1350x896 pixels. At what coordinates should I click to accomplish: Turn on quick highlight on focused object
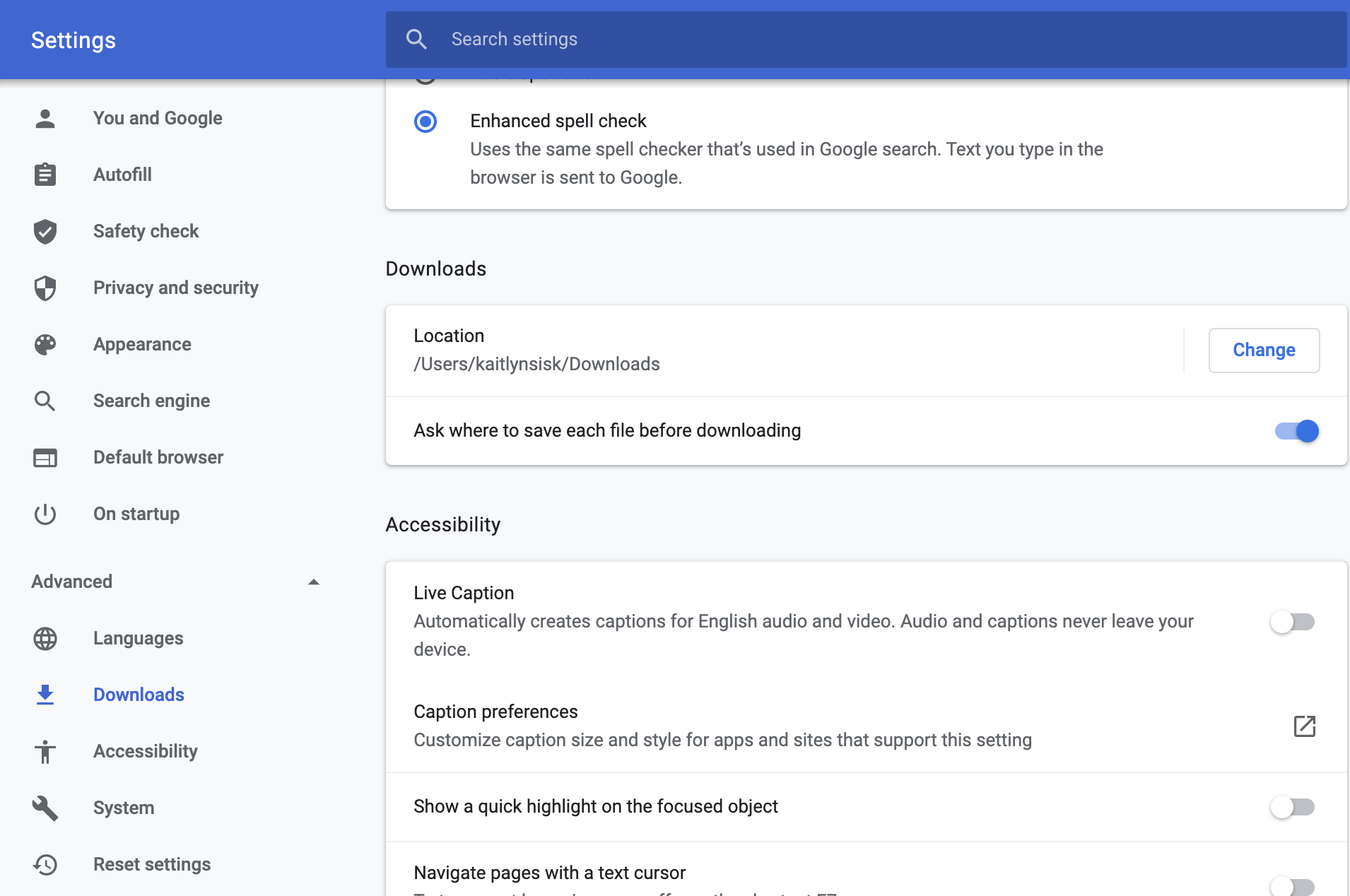click(x=1292, y=807)
